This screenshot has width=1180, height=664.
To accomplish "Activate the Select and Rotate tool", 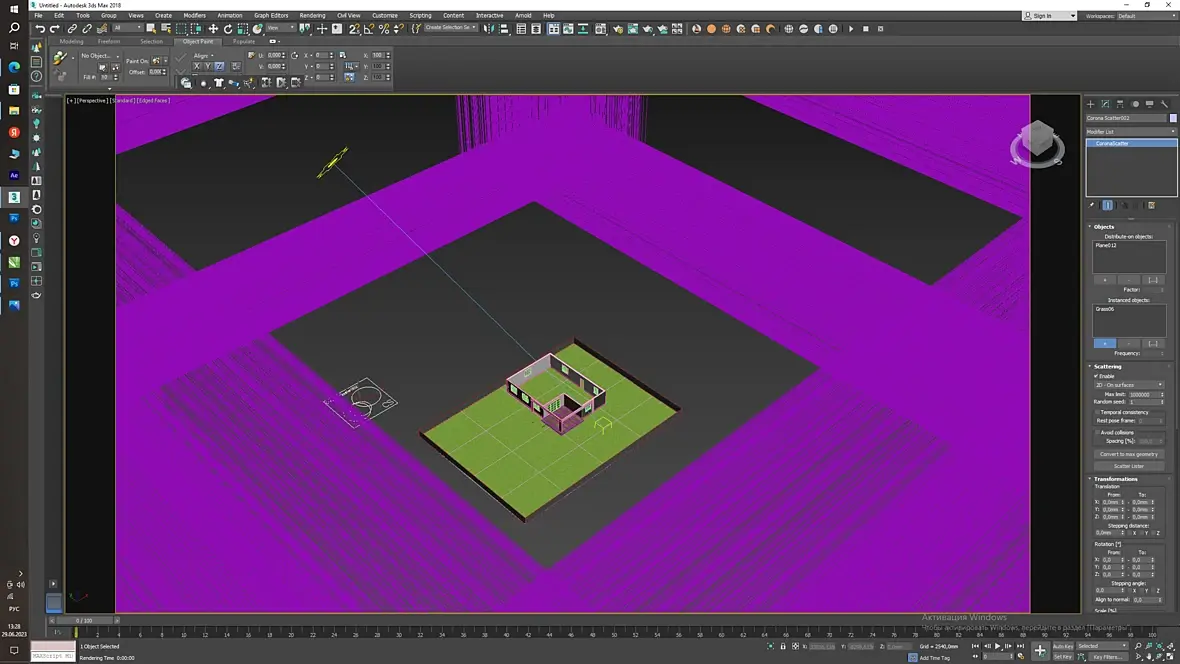I will (x=228, y=29).
